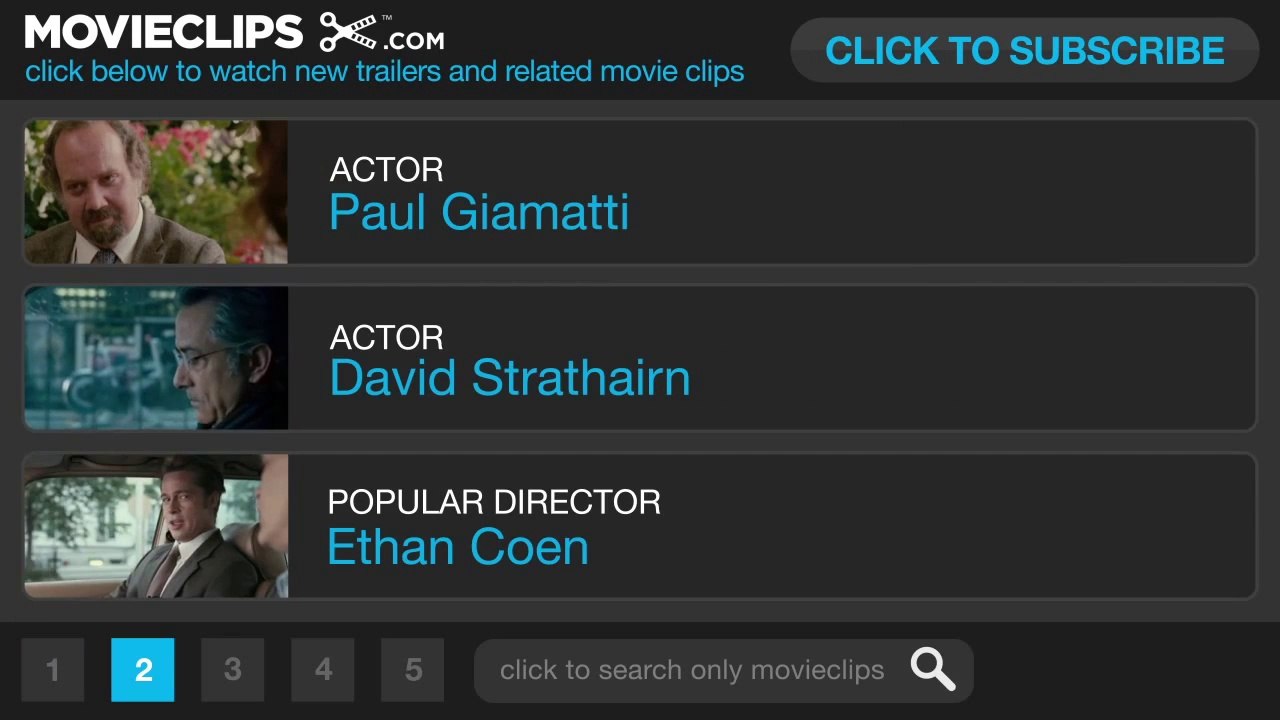Switch to page 3
This screenshot has width=1280, height=720.
coord(233,670)
